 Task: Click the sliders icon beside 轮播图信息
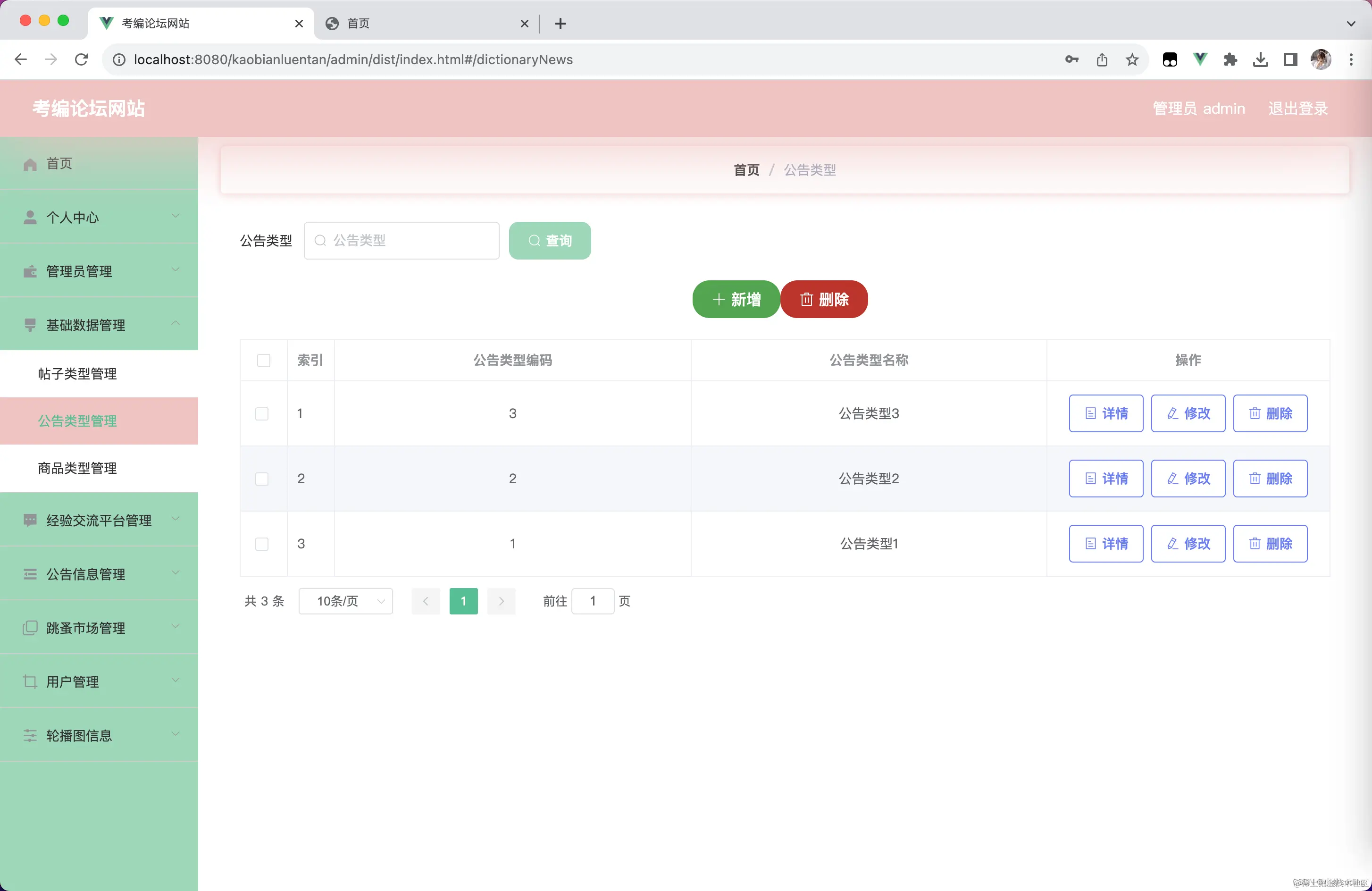click(29, 735)
